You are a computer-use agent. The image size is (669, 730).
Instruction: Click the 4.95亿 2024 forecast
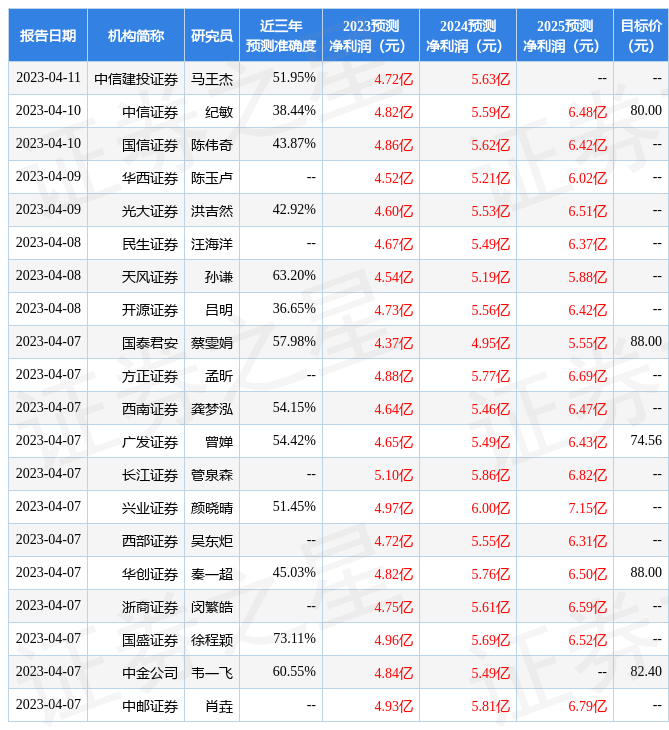(x=490, y=343)
